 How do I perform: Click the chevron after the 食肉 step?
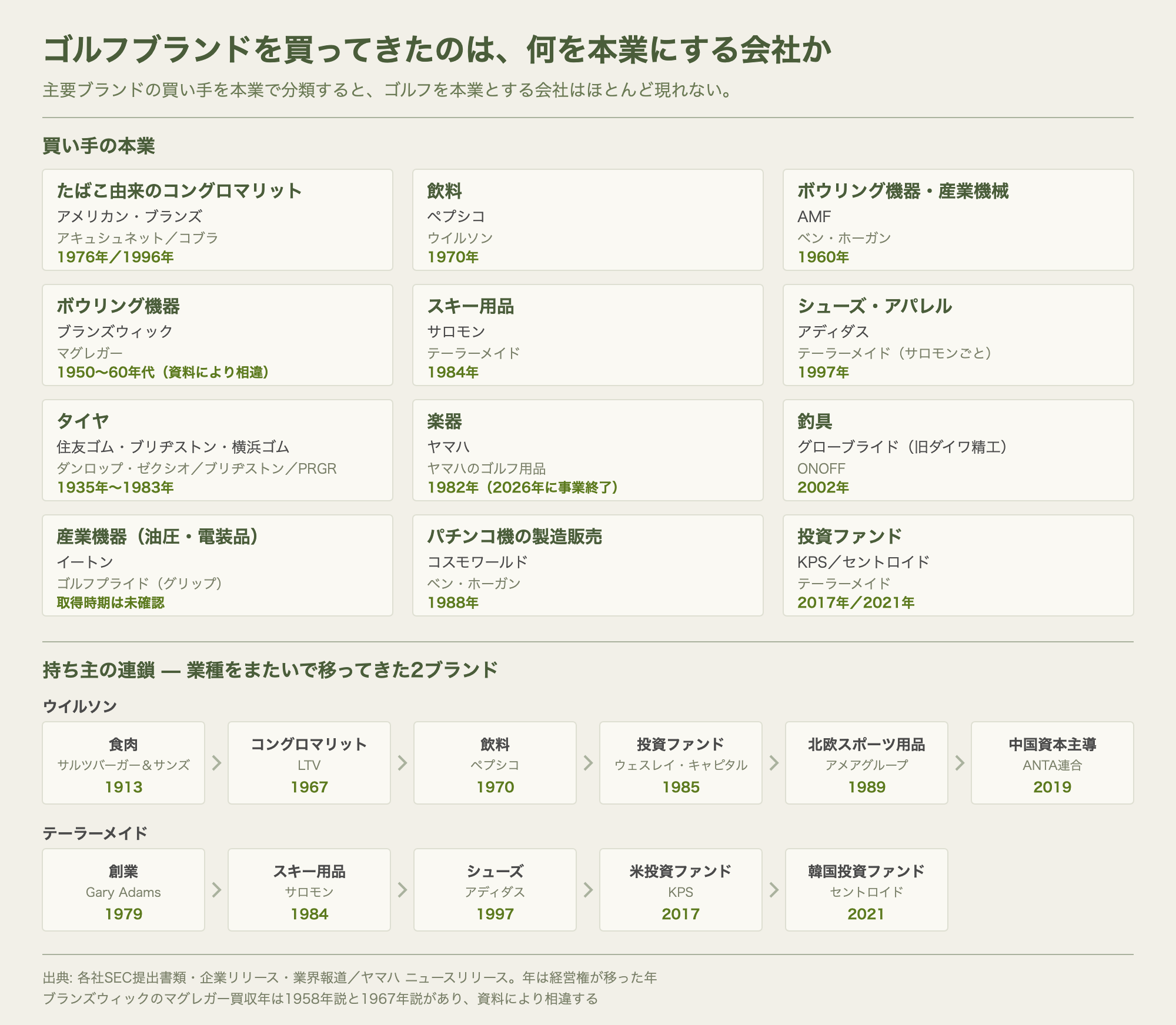tap(216, 763)
